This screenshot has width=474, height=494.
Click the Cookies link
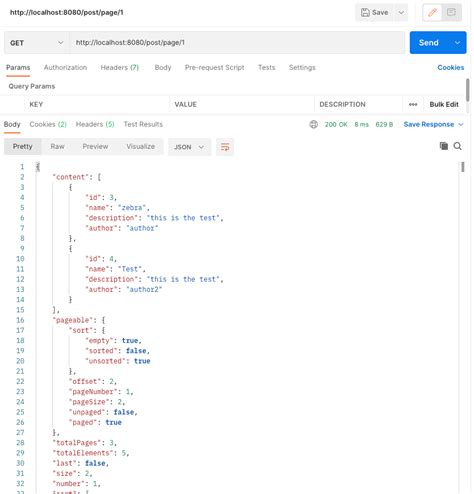pos(450,68)
